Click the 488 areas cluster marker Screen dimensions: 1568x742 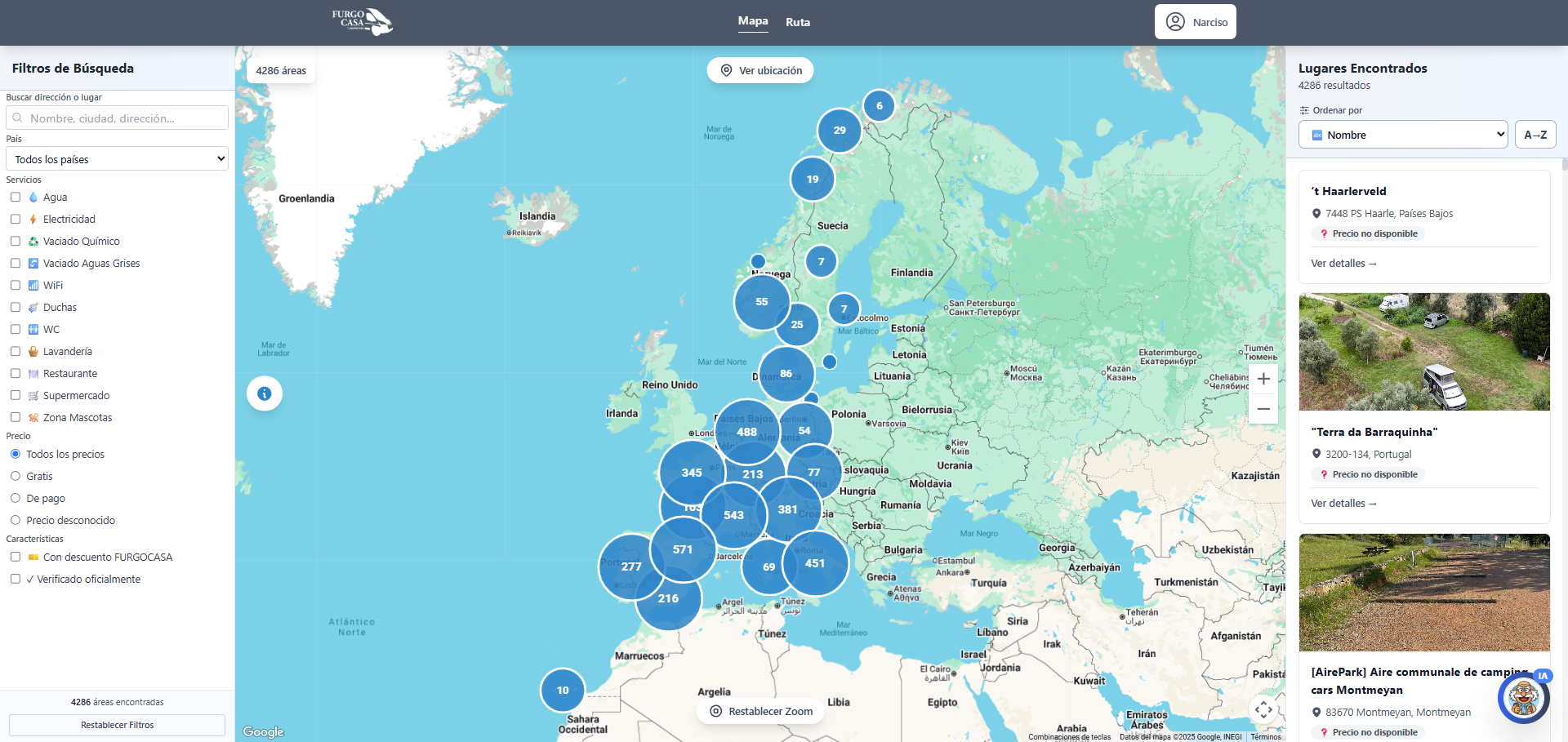[746, 432]
